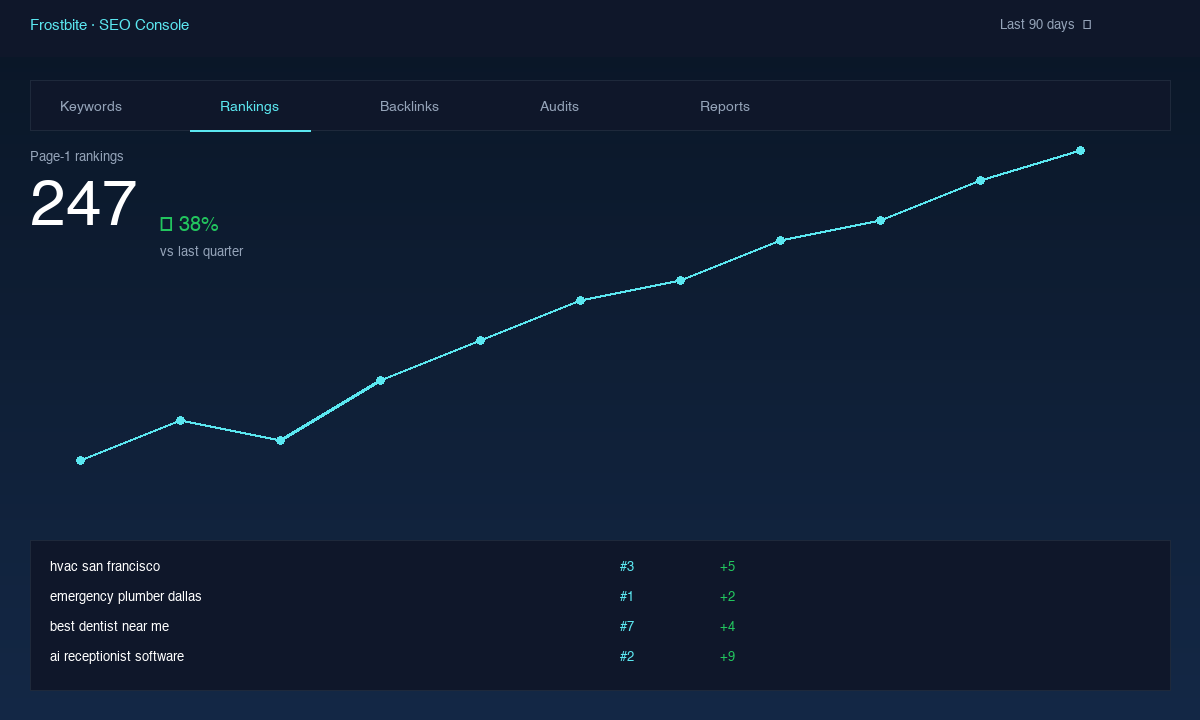Image resolution: width=1200 pixels, height=720 pixels.
Task: Click the 247 page-1 rankings figure
Action: click(x=83, y=204)
